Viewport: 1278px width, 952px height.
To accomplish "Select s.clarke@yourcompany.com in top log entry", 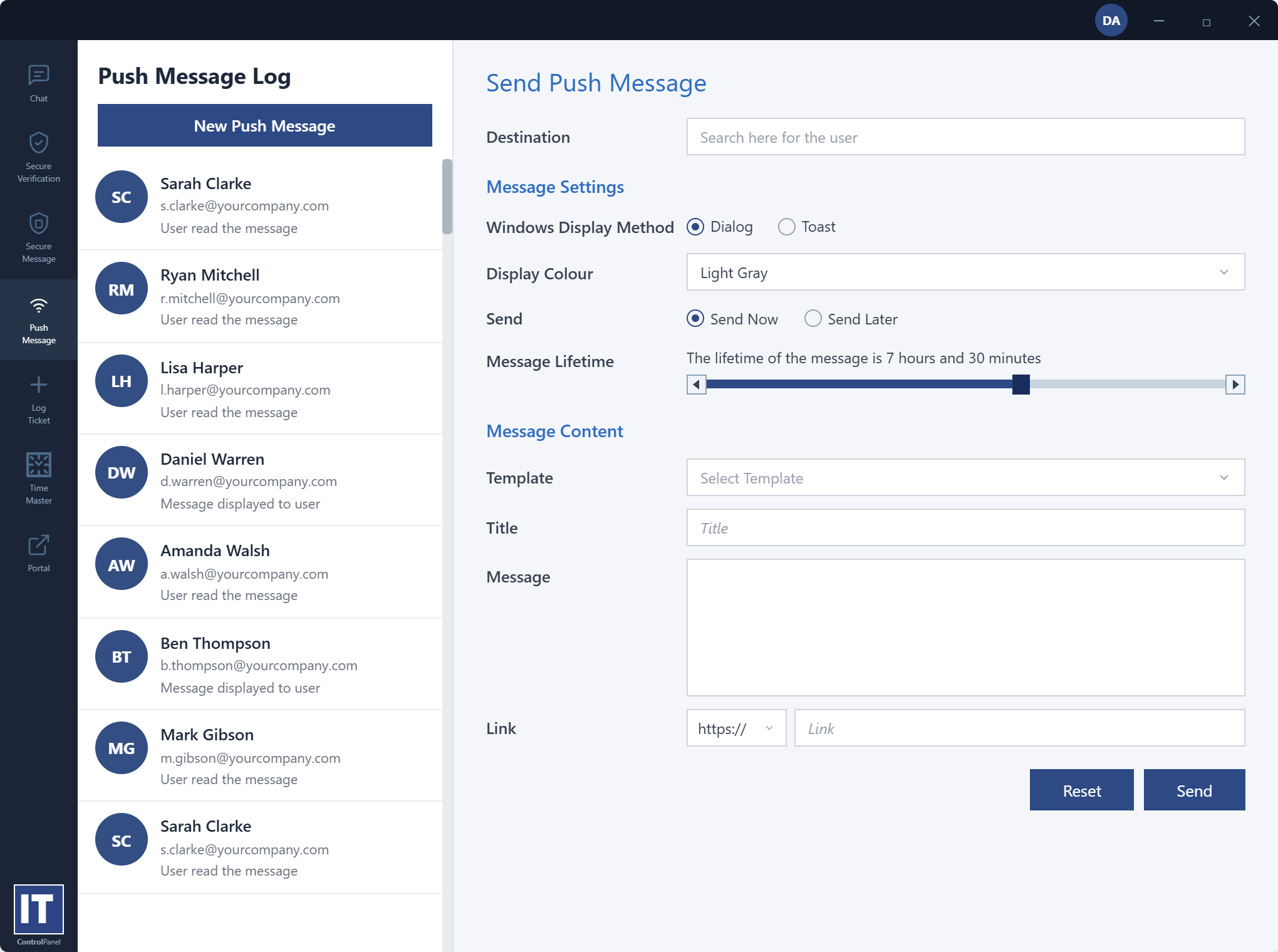I will tap(244, 206).
